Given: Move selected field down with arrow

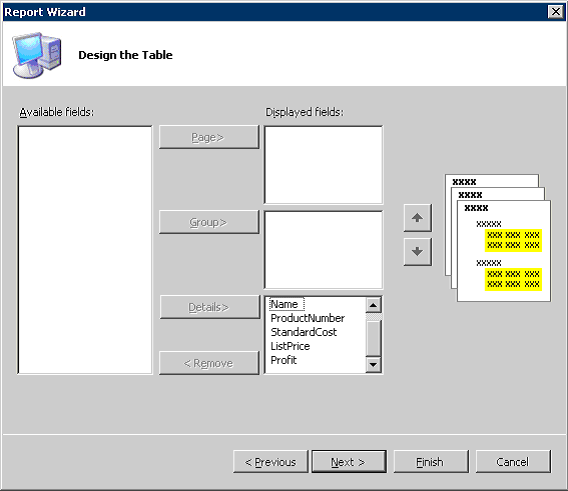Looking at the screenshot, I should click(x=418, y=252).
